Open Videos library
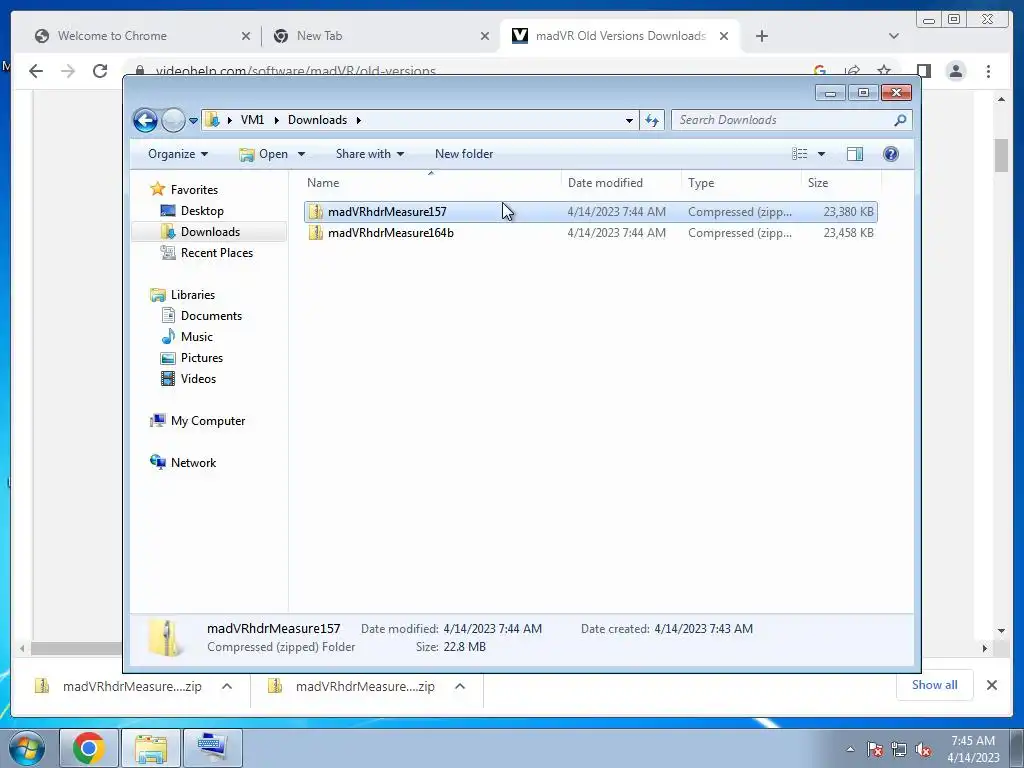This screenshot has height=768, width=1024. 198,379
